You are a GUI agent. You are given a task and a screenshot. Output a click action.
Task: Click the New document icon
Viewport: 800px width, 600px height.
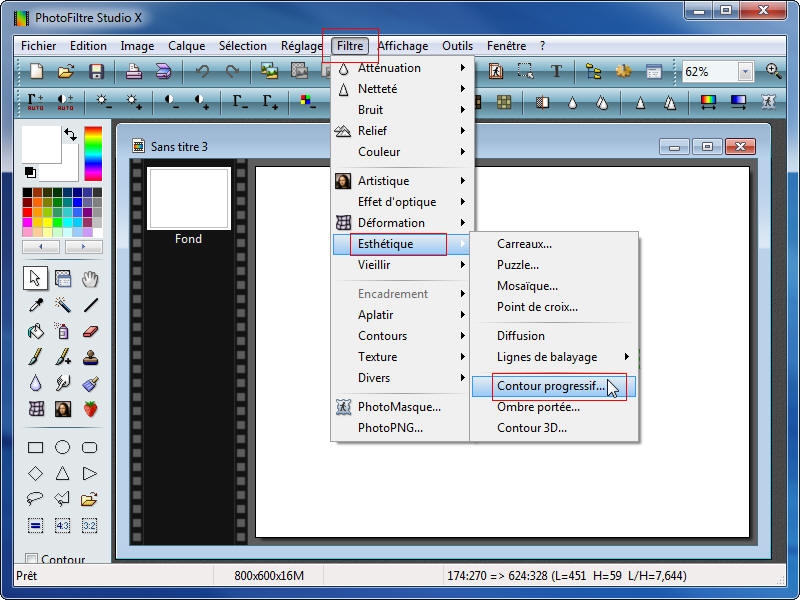[x=36, y=71]
